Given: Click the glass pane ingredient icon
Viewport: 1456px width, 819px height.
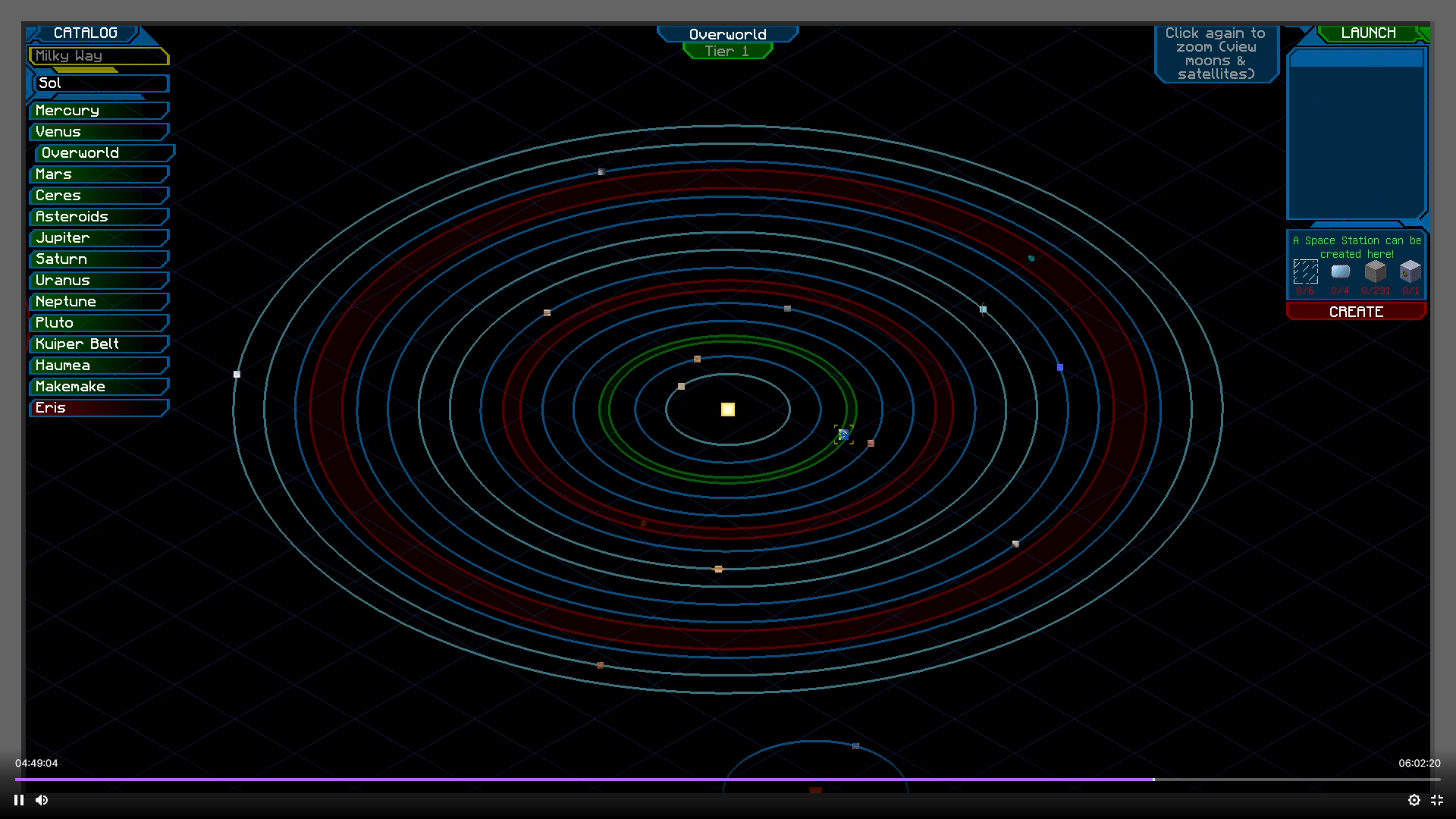Looking at the screenshot, I should 1305,271.
